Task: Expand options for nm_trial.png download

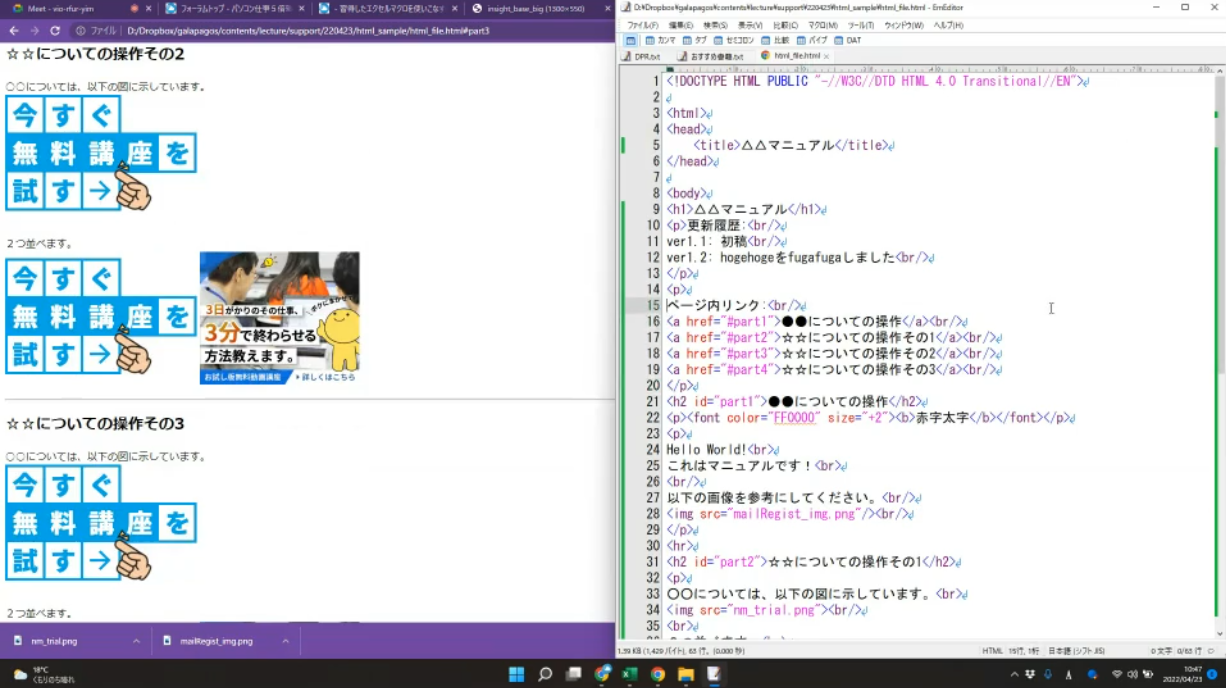Action: point(136,641)
